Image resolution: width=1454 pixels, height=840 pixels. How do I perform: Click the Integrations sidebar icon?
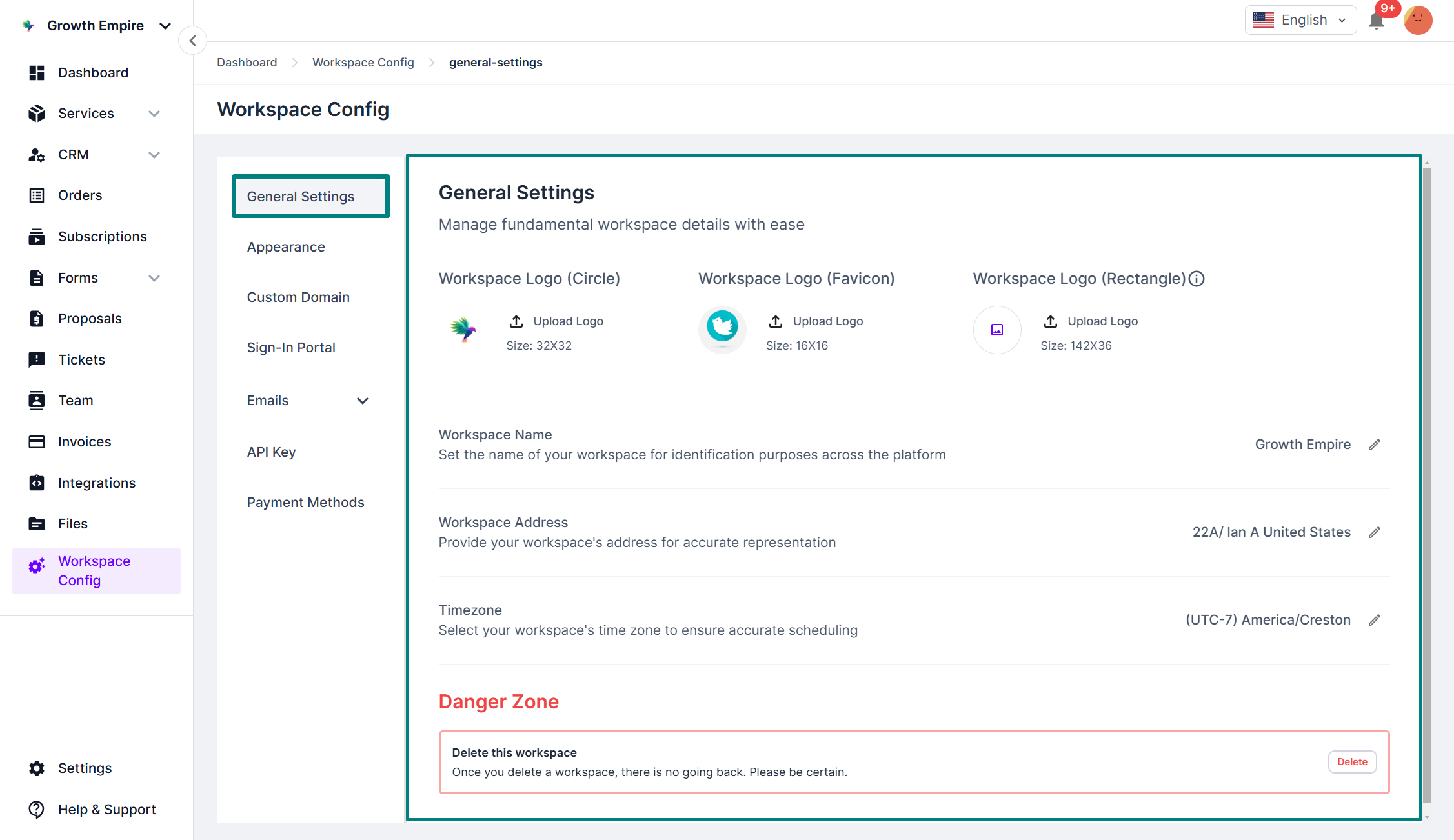(37, 483)
